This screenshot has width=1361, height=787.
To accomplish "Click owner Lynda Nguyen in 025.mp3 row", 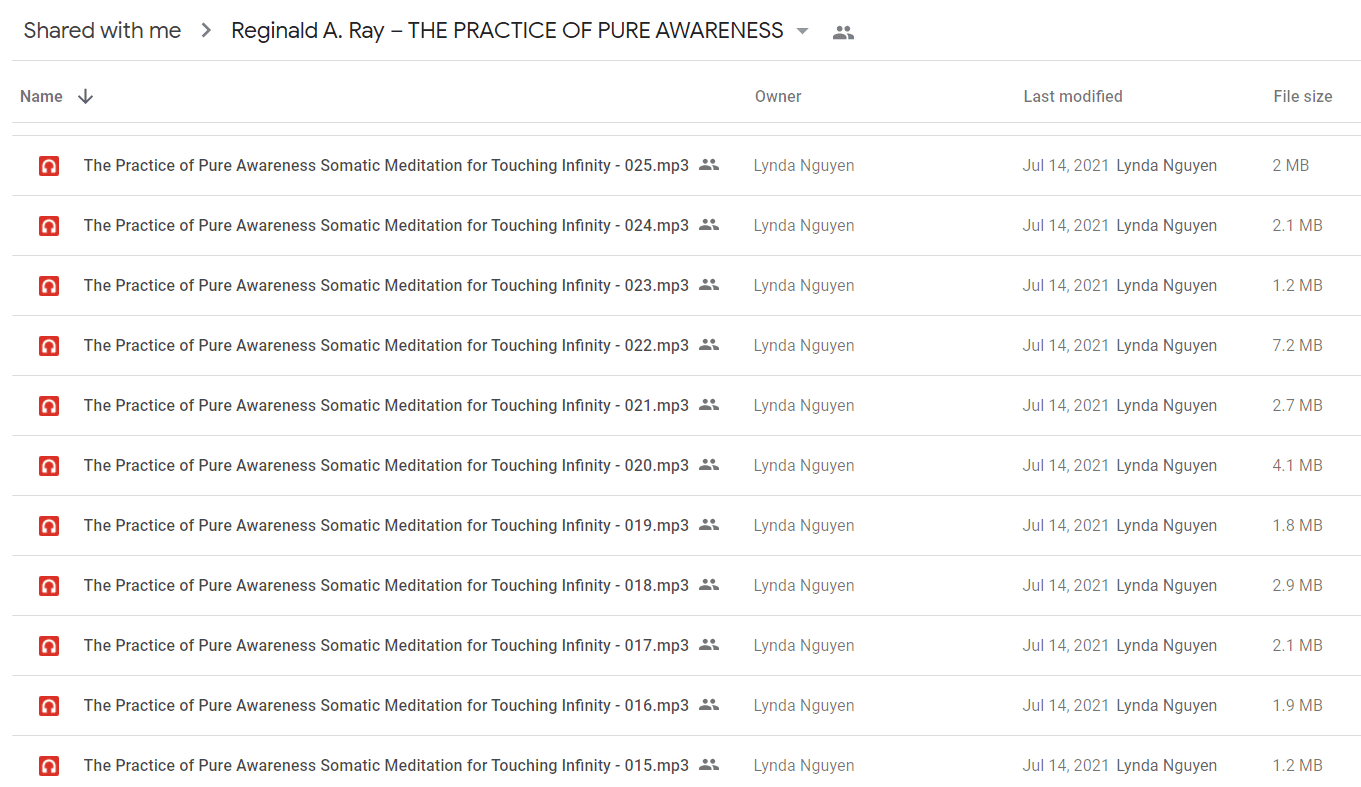I will [x=804, y=166].
